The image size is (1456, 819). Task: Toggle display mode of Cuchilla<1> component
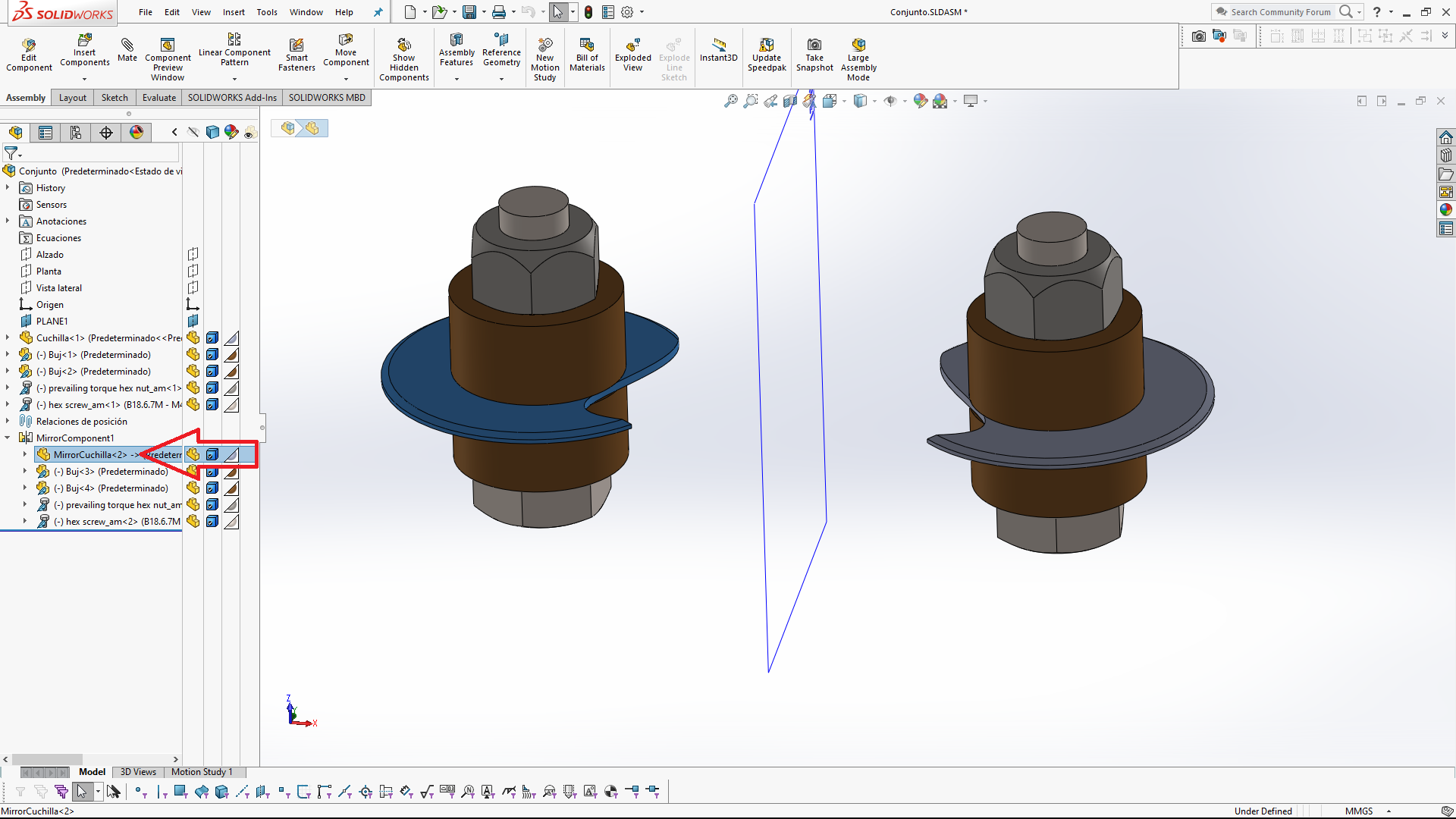pyautogui.click(x=212, y=338)
